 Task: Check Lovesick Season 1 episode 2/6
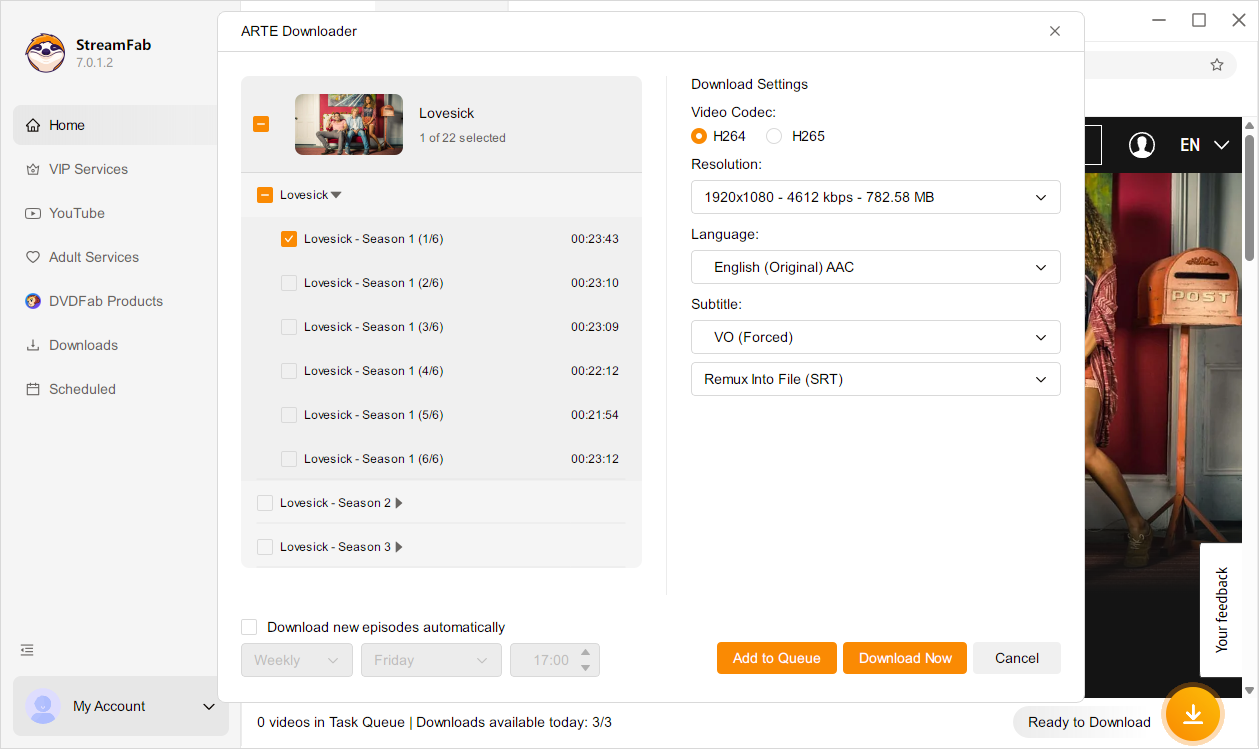[289, 283]
